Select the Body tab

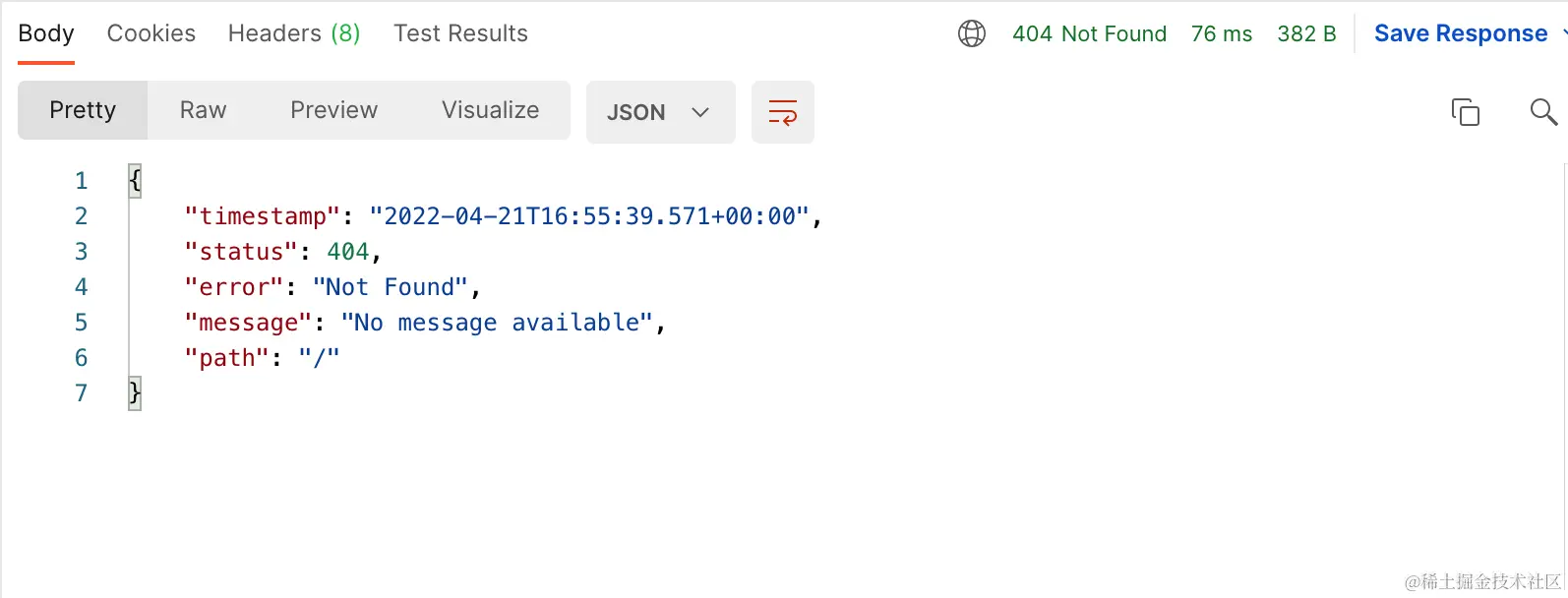point(46,33)
